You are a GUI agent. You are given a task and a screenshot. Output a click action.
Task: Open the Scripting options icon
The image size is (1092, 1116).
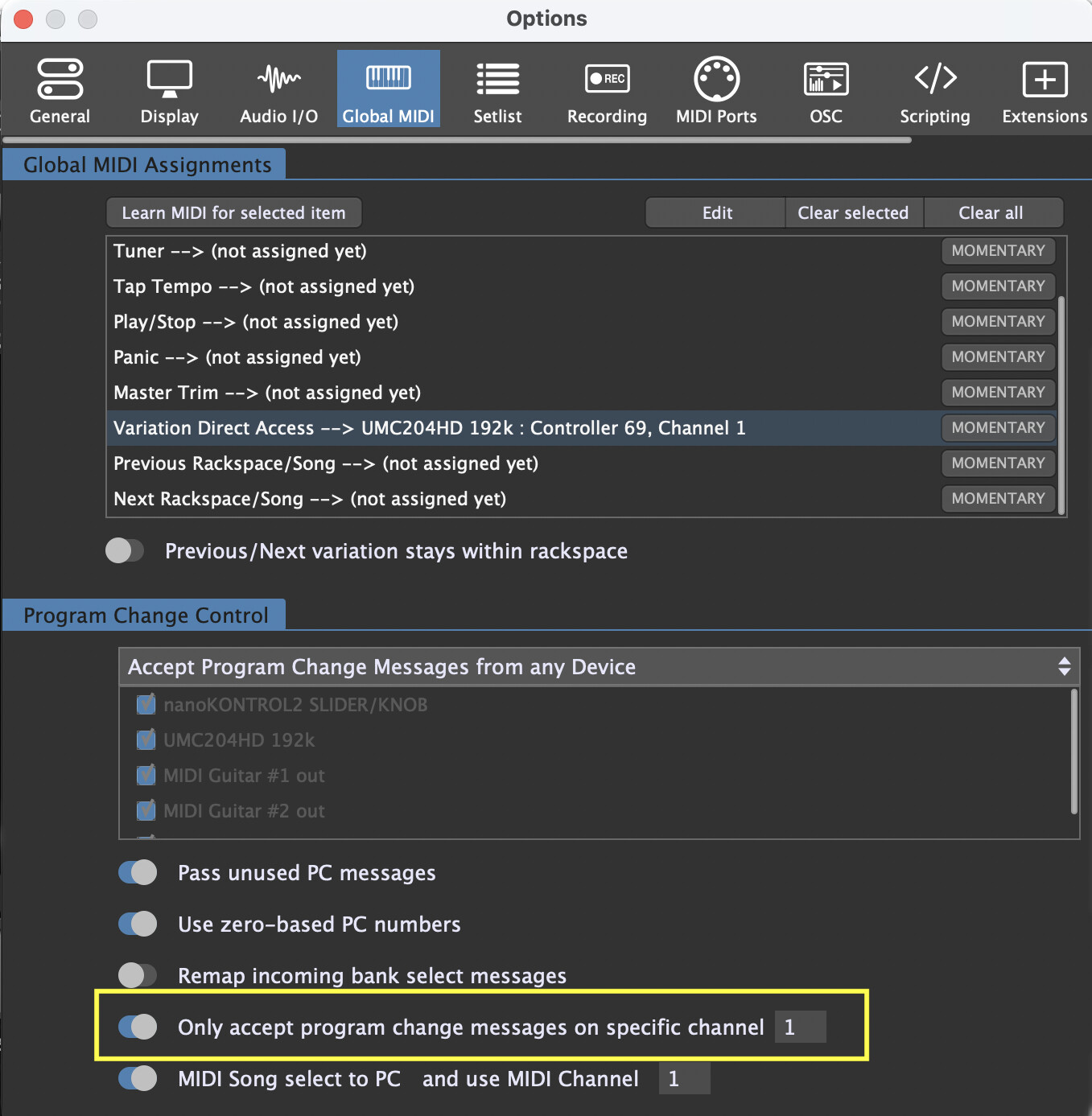[x=935, y=90]
